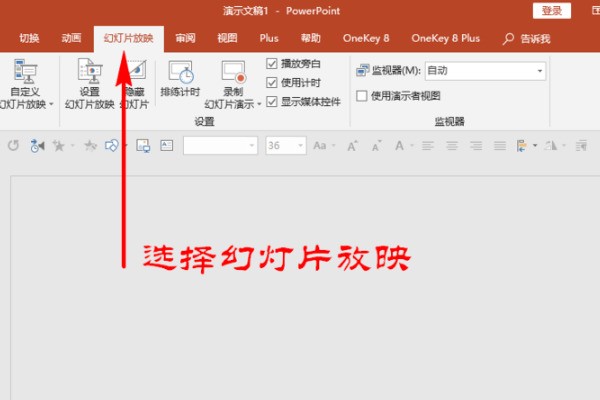Click Increase Font Size icon

point(352,145)
